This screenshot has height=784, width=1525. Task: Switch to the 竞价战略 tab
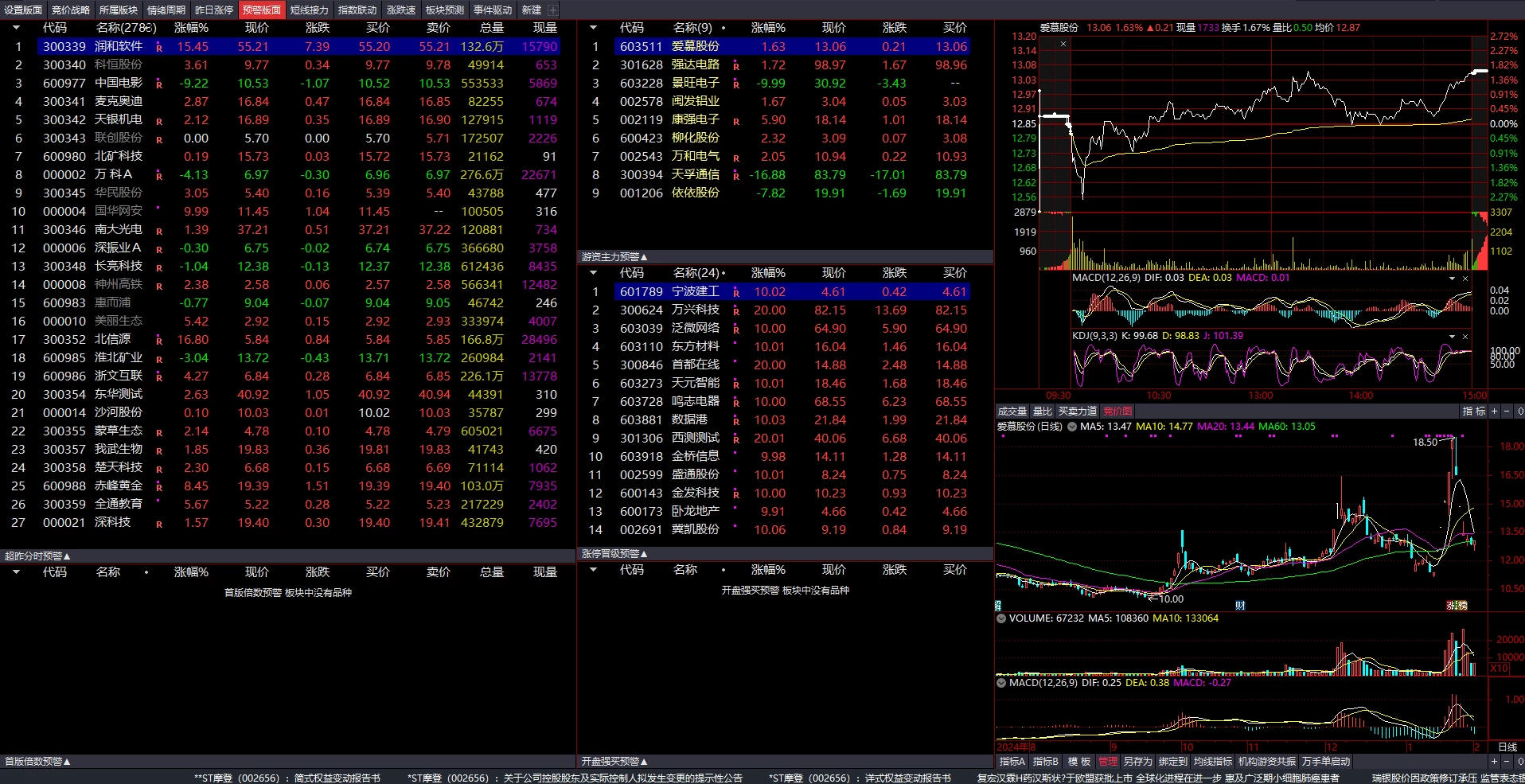point(71,10)
